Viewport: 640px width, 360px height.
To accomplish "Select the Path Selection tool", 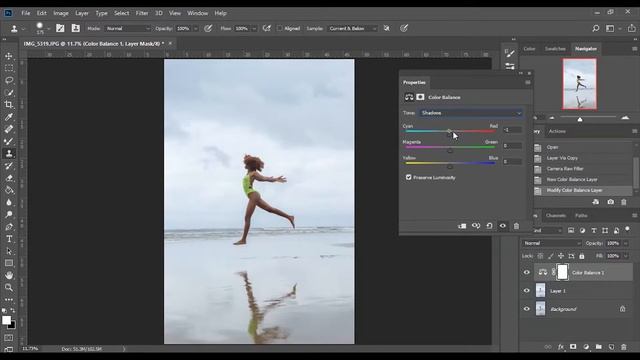I will [x=9, y=251].
